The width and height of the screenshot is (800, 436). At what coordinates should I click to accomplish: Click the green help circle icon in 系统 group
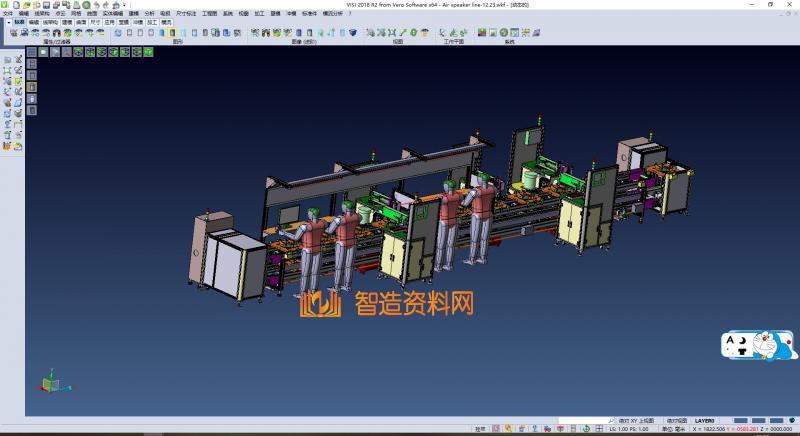(506, 33)
